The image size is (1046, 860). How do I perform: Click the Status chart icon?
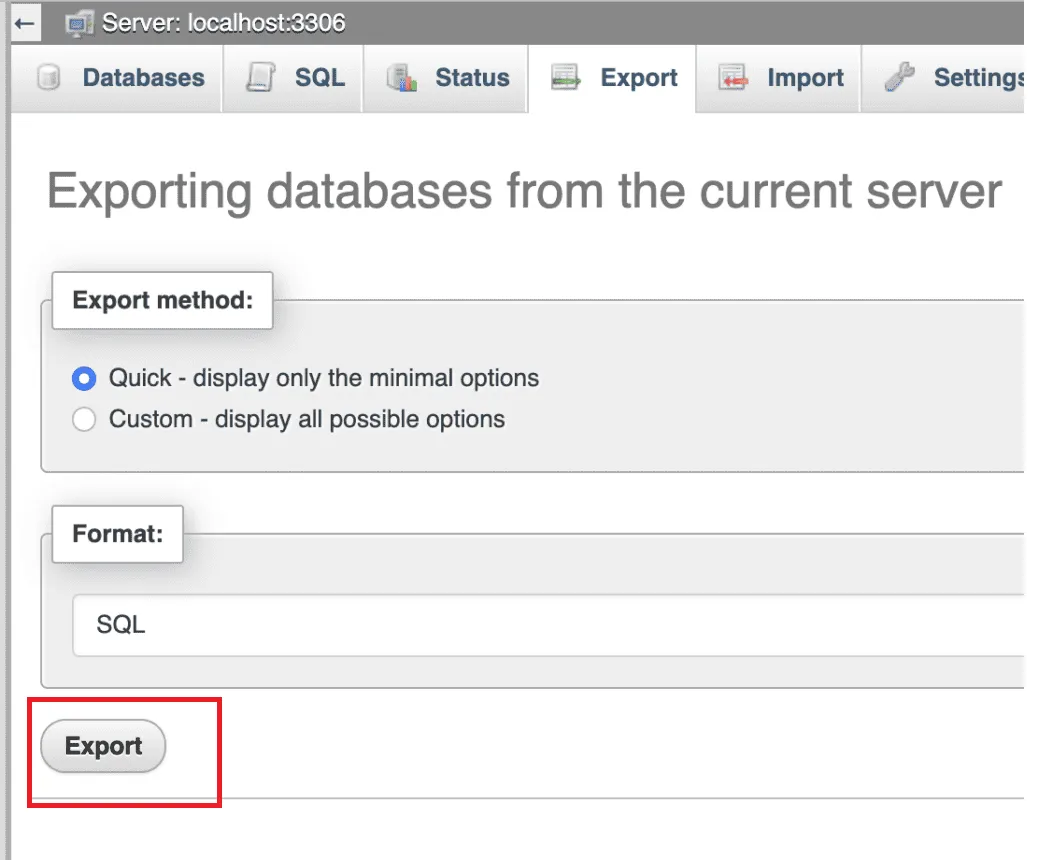[x=402, y=77]
